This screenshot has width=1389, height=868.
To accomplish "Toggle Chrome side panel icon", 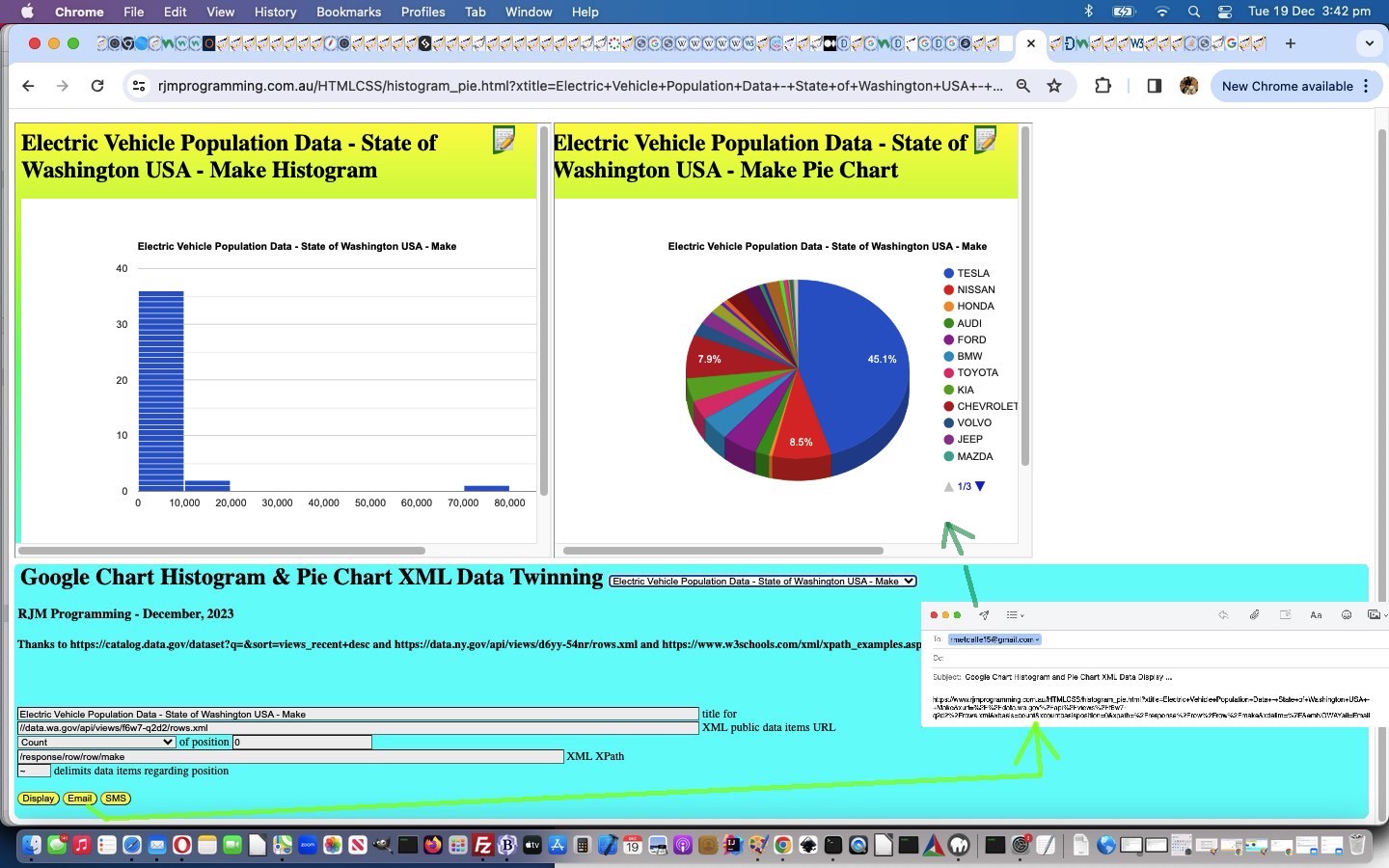I will coord(1154,86).
